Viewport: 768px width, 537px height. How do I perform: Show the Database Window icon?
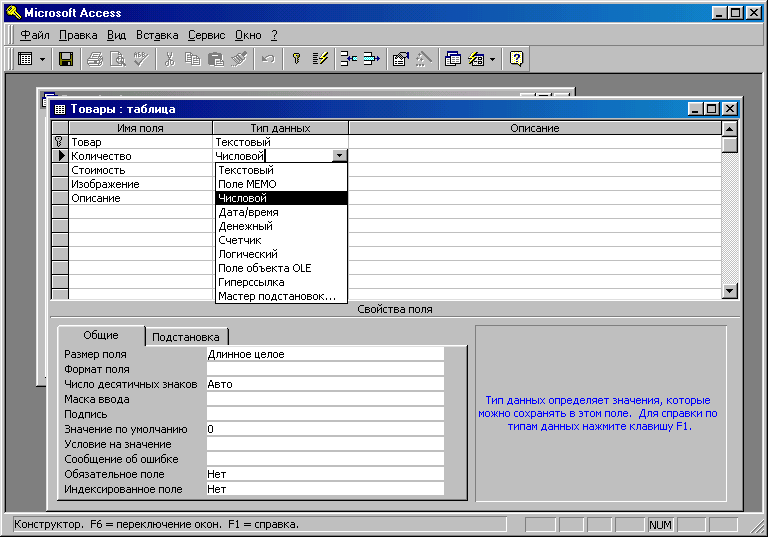click(453, 59)
